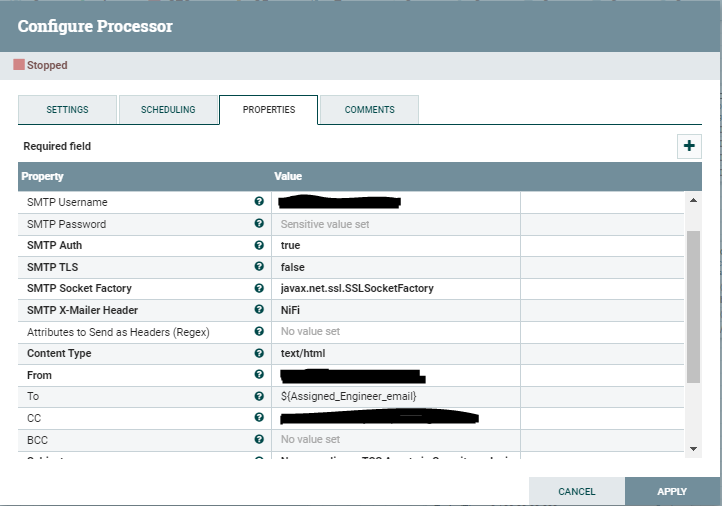The image size is (722, 506).
Task: Open help icon for SMTP Username
Action: [x=259, y=201]
